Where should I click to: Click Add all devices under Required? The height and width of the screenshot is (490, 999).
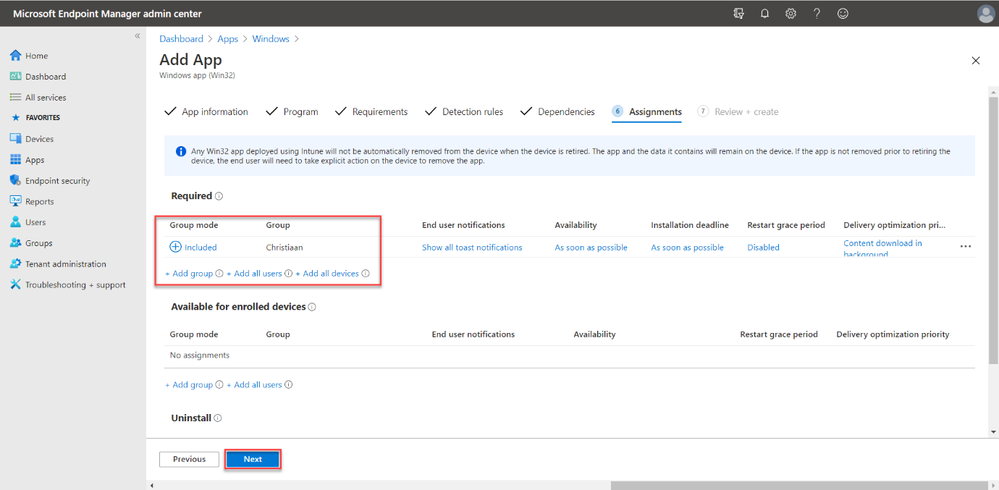[x=327, y=273]
